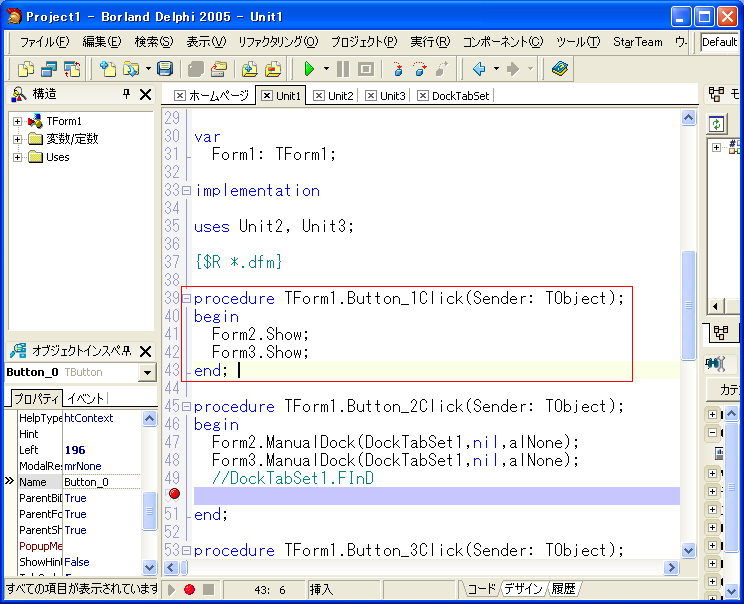Image resolution: width=744 pixels, height=604 pixels.
Task: Close the Structure panel
Action: (x=146, y=94)
